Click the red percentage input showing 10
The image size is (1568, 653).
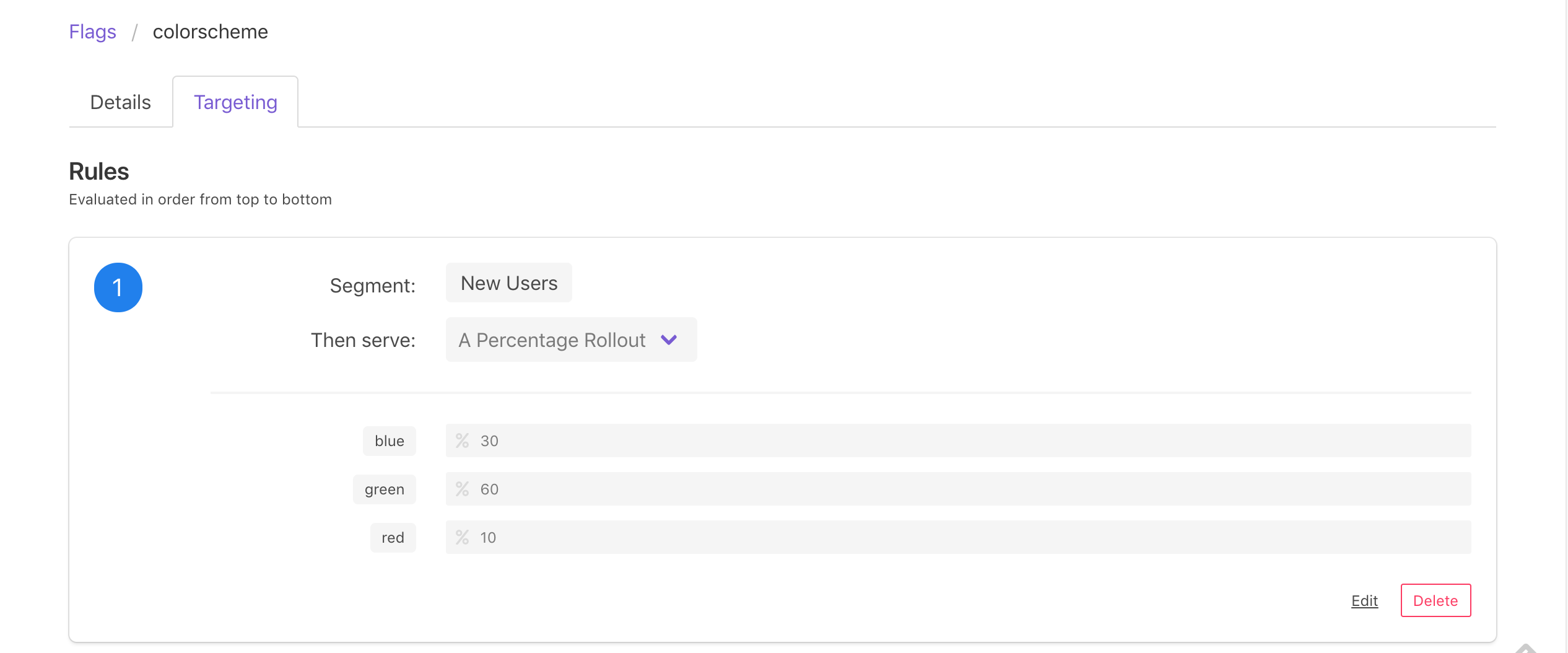958,537
